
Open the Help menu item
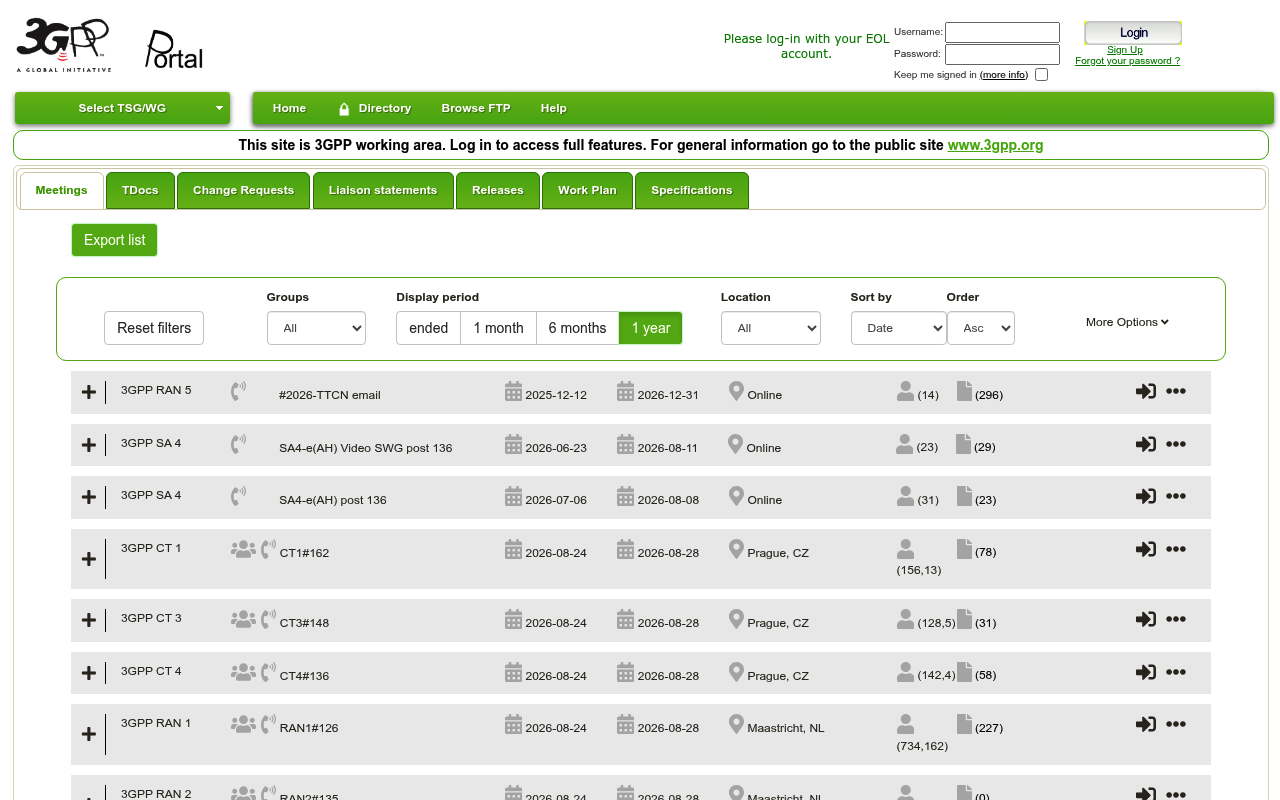pos(553,108)
